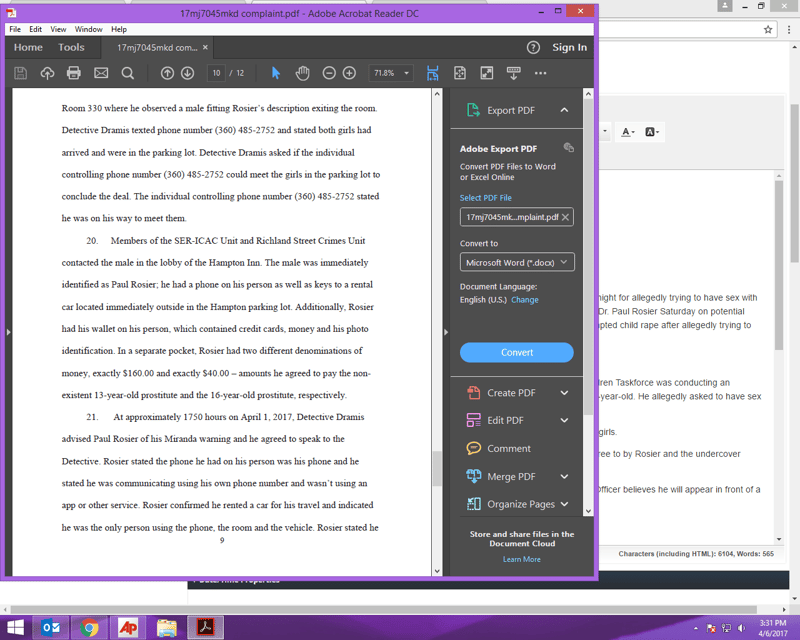Click the Save file icon in Acrobat toolbar
Image resolution: width=800 pixels, height=640 pixels.
point(20,73)
